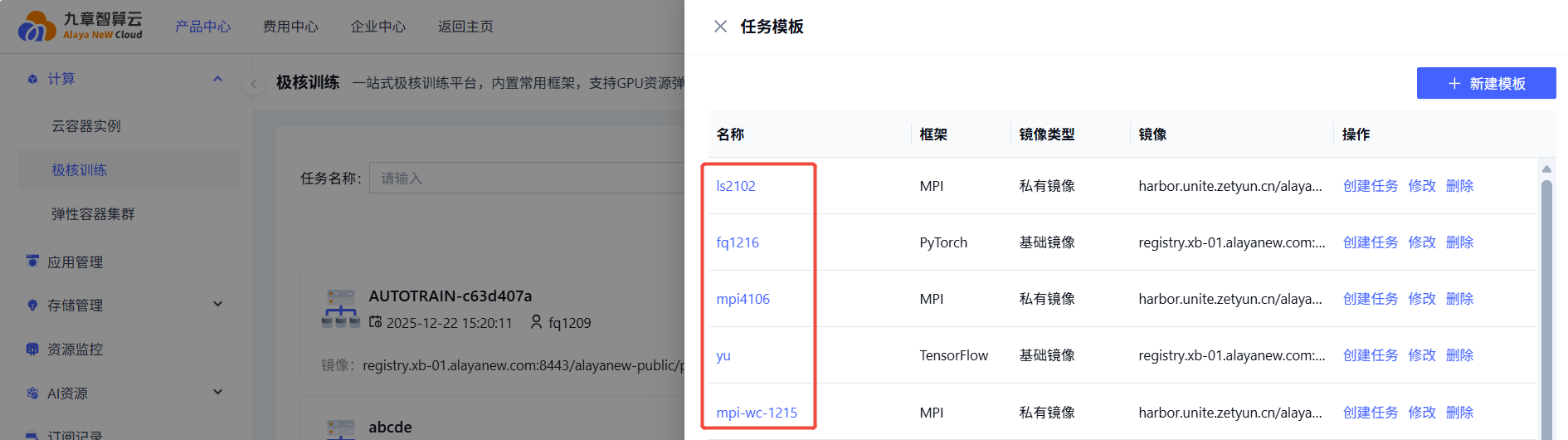This screenshot has height=440, width=1568.
Task: Click the 九章智算云 Alaya NeW Cloud logo
Action: [x=80, y=27]
